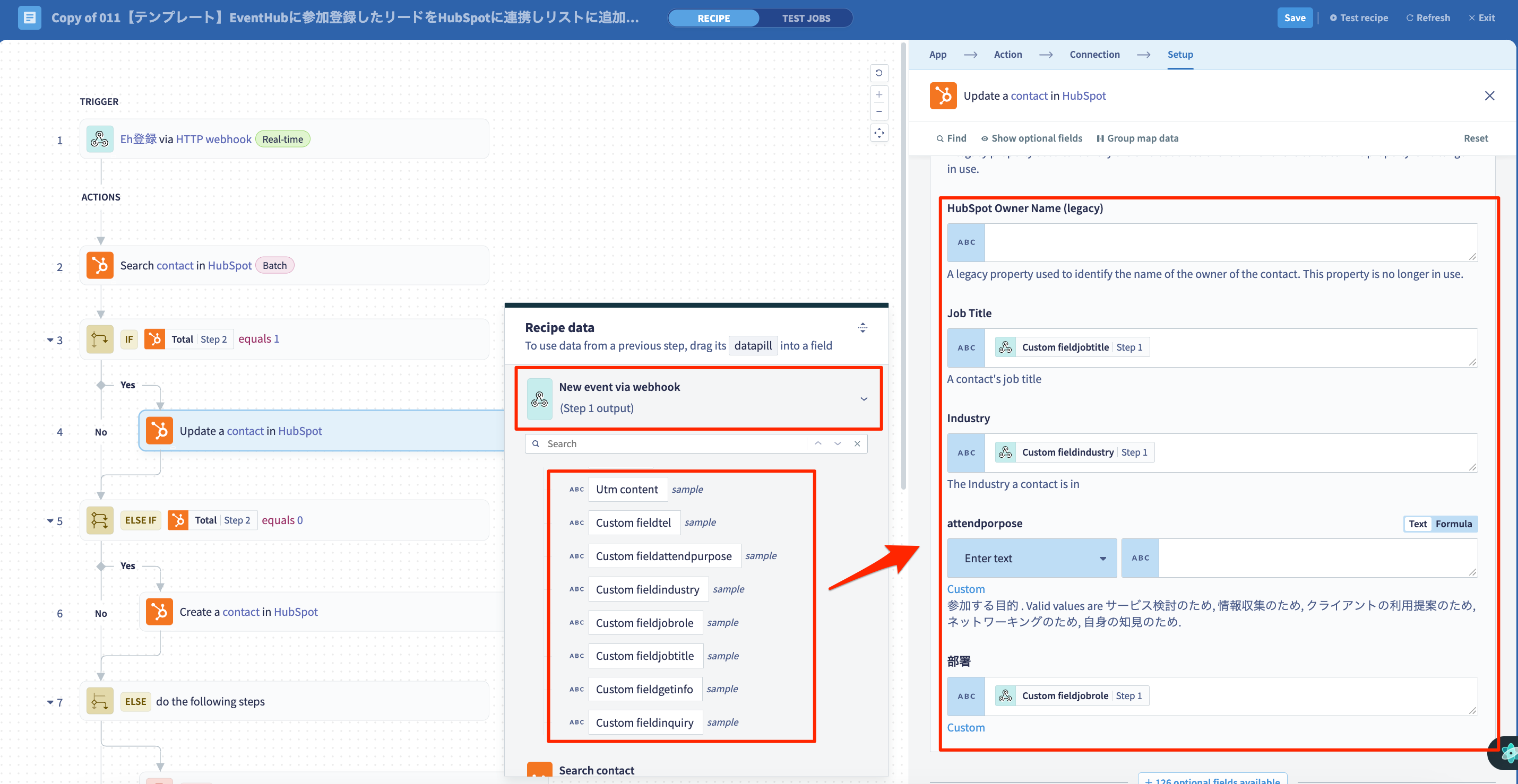Click the webhook trigger icon in step 1

point(100,139)
